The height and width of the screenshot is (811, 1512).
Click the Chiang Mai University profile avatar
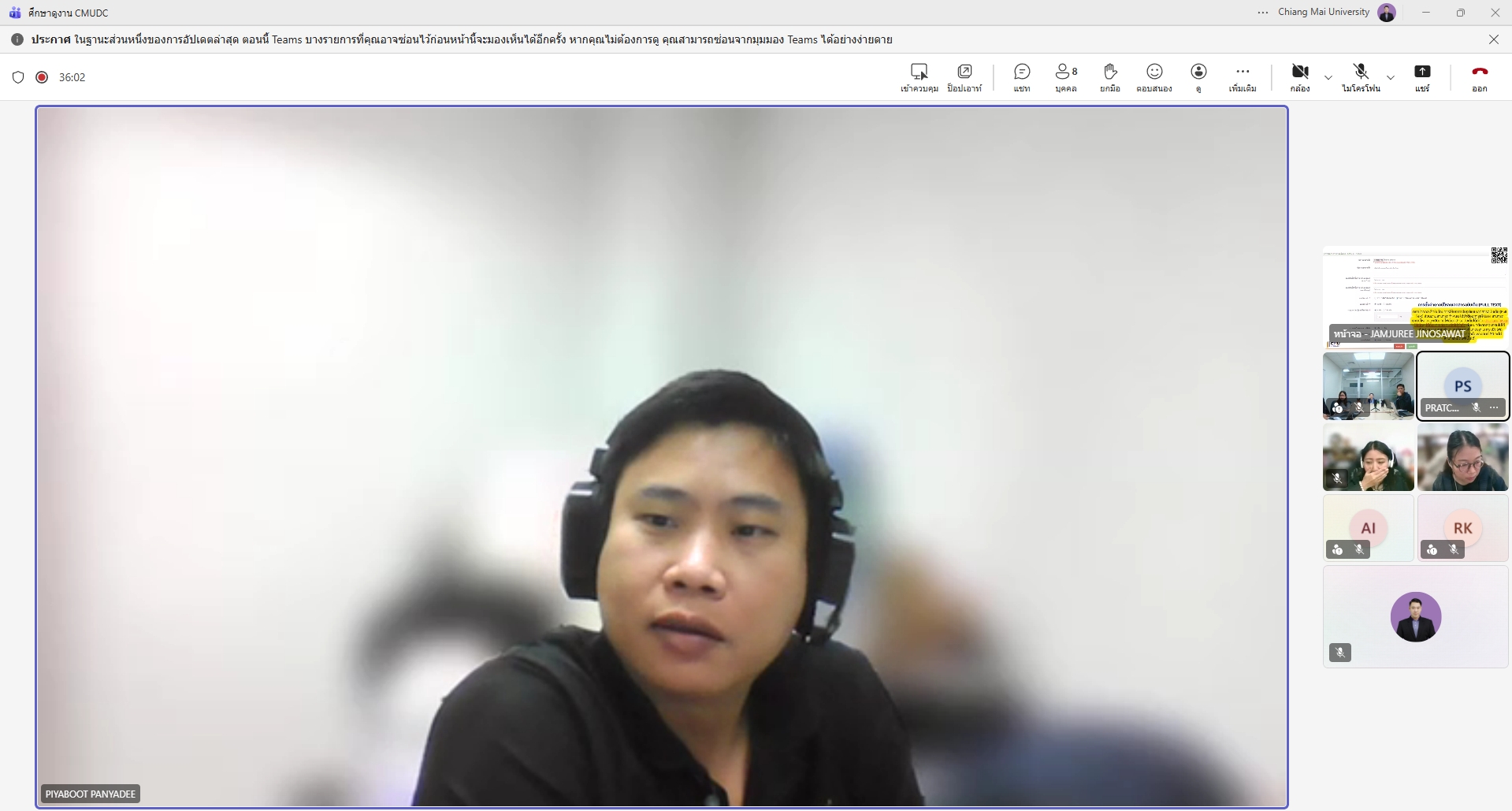[x=1387, y=13]
